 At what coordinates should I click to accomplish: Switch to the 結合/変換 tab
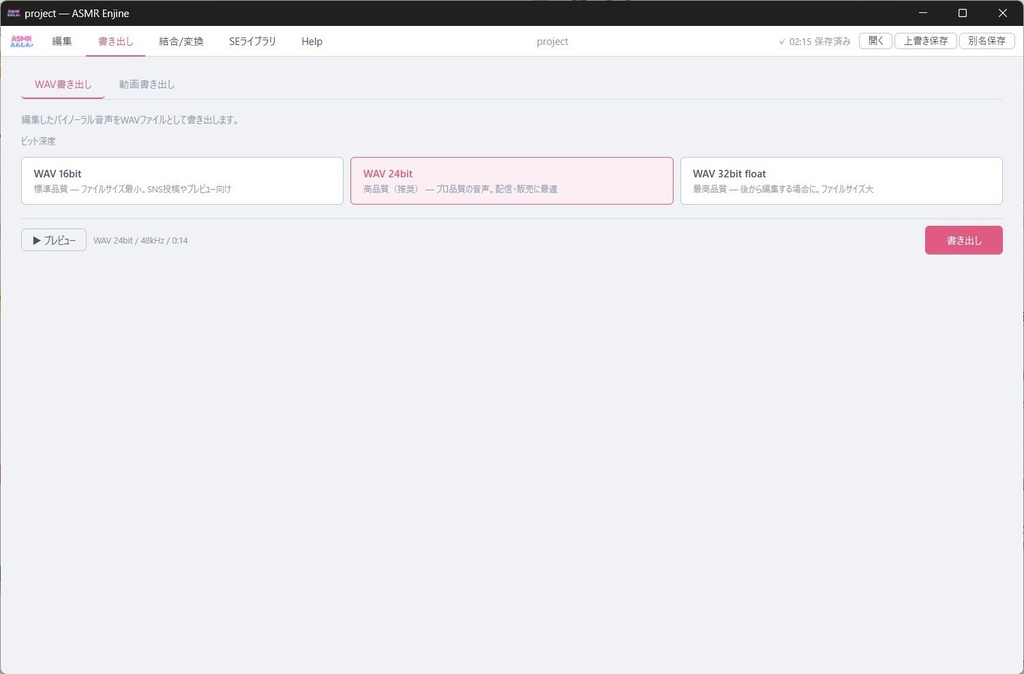click(x=181, y=41)
